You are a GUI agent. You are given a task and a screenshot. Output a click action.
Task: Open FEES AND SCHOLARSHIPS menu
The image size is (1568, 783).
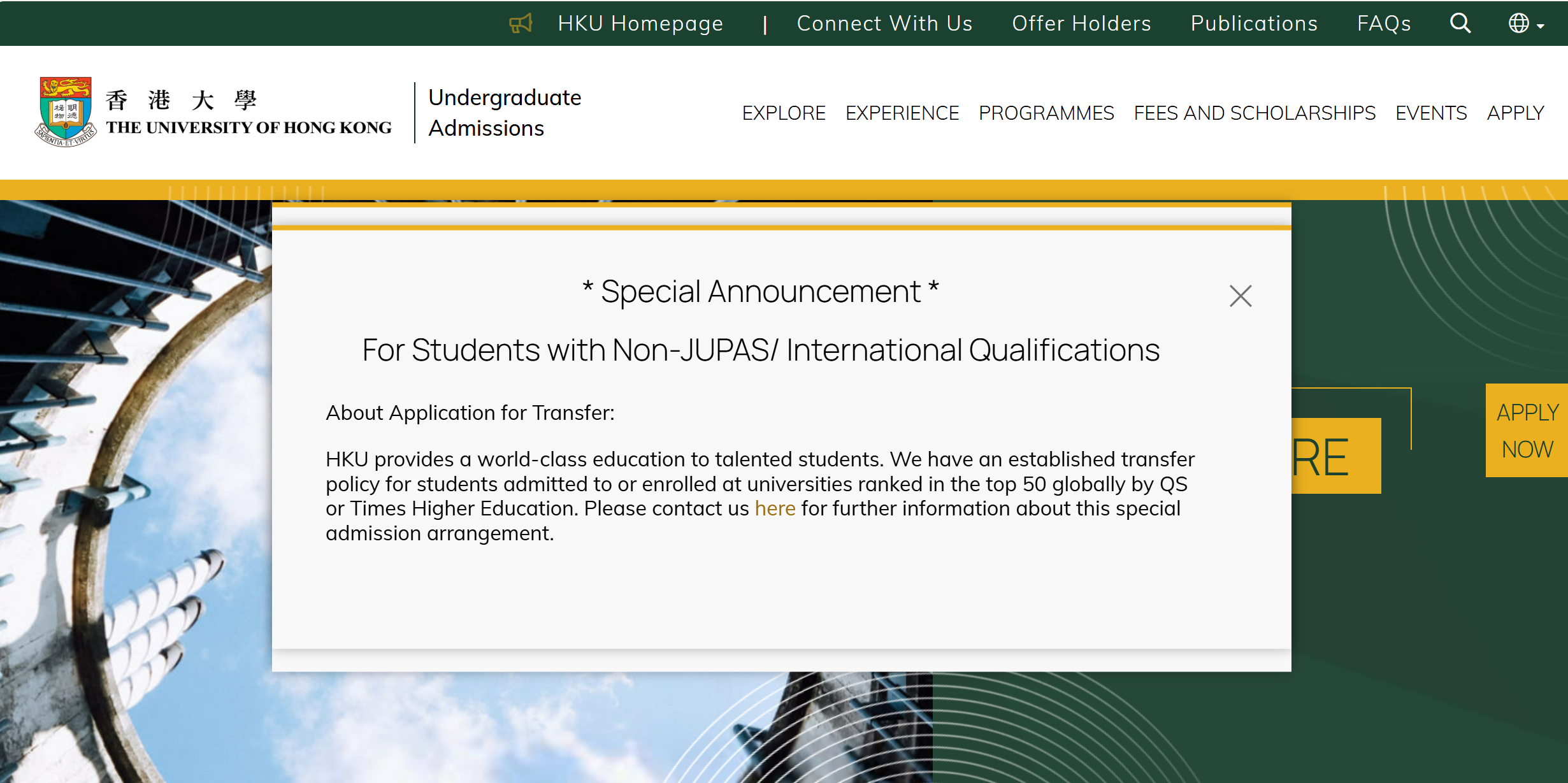coord(1255,113)
